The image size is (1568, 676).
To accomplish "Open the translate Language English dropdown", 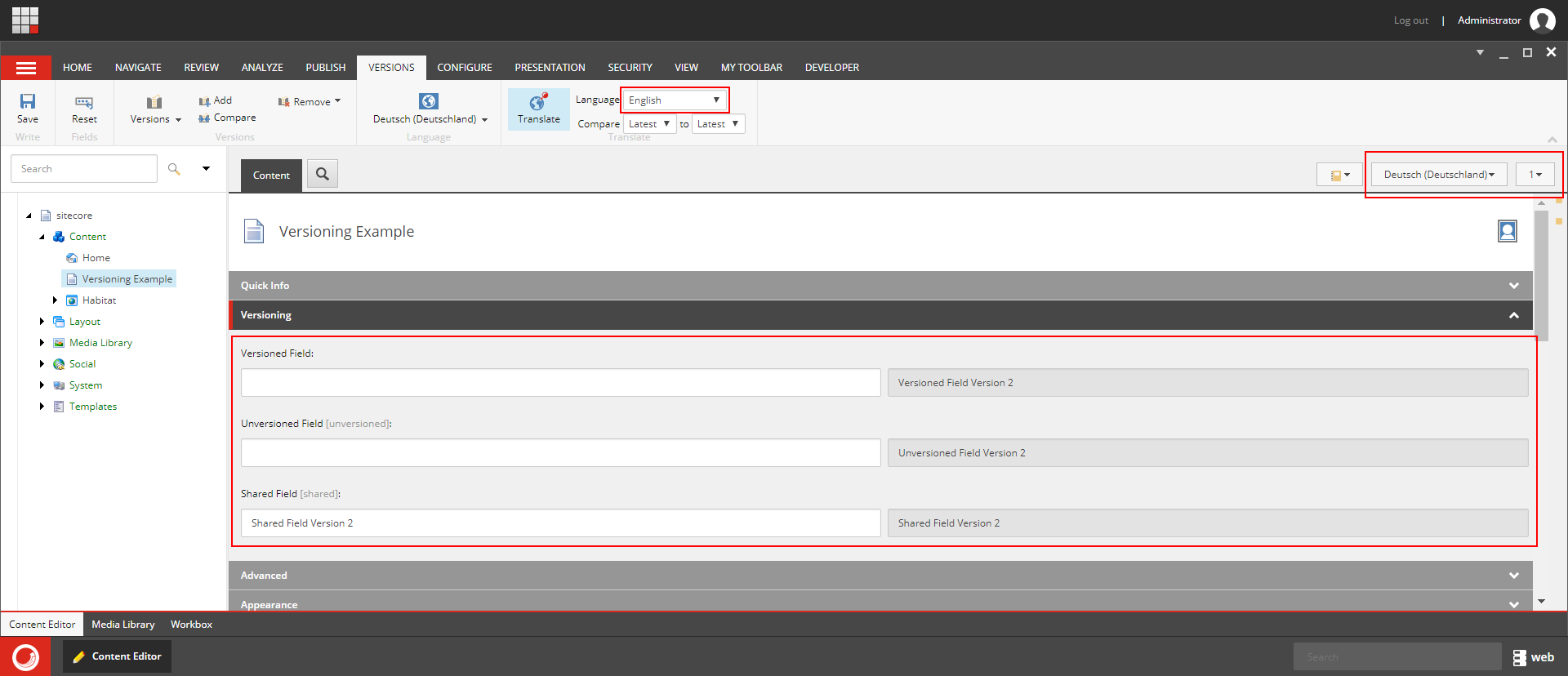I will coord(675,100).
